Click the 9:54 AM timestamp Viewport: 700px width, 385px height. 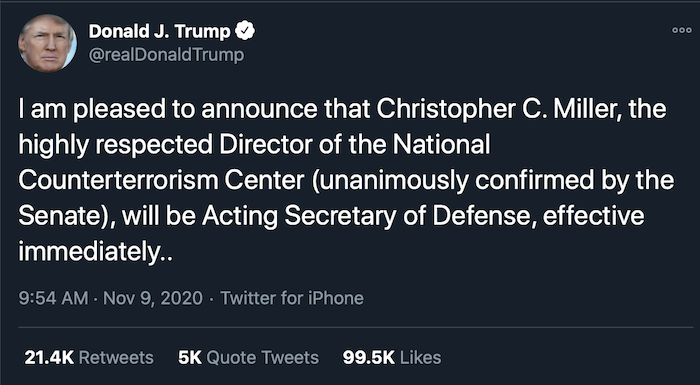[x=53, y=298]
